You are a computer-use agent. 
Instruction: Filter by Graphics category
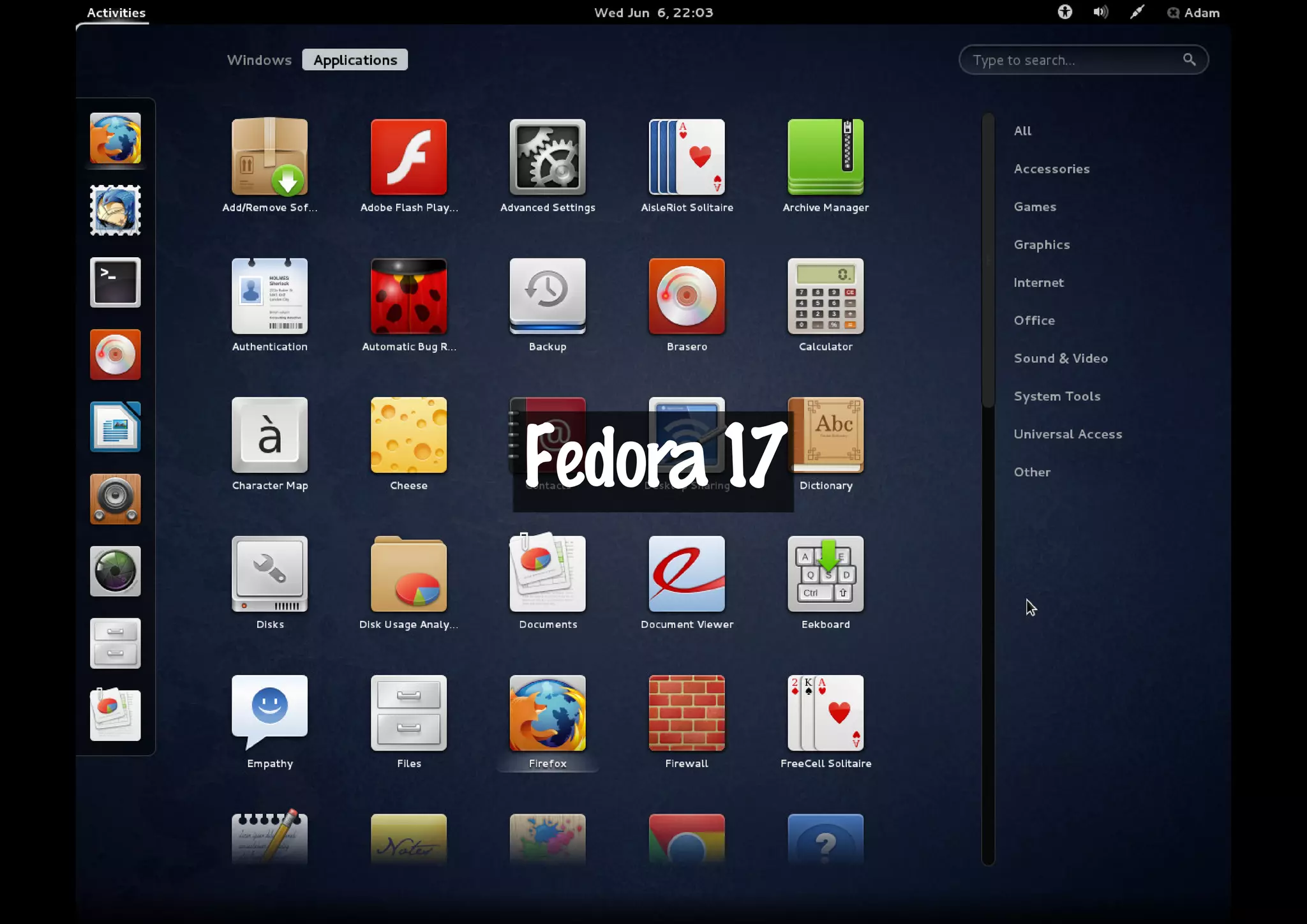(1042, 244)
